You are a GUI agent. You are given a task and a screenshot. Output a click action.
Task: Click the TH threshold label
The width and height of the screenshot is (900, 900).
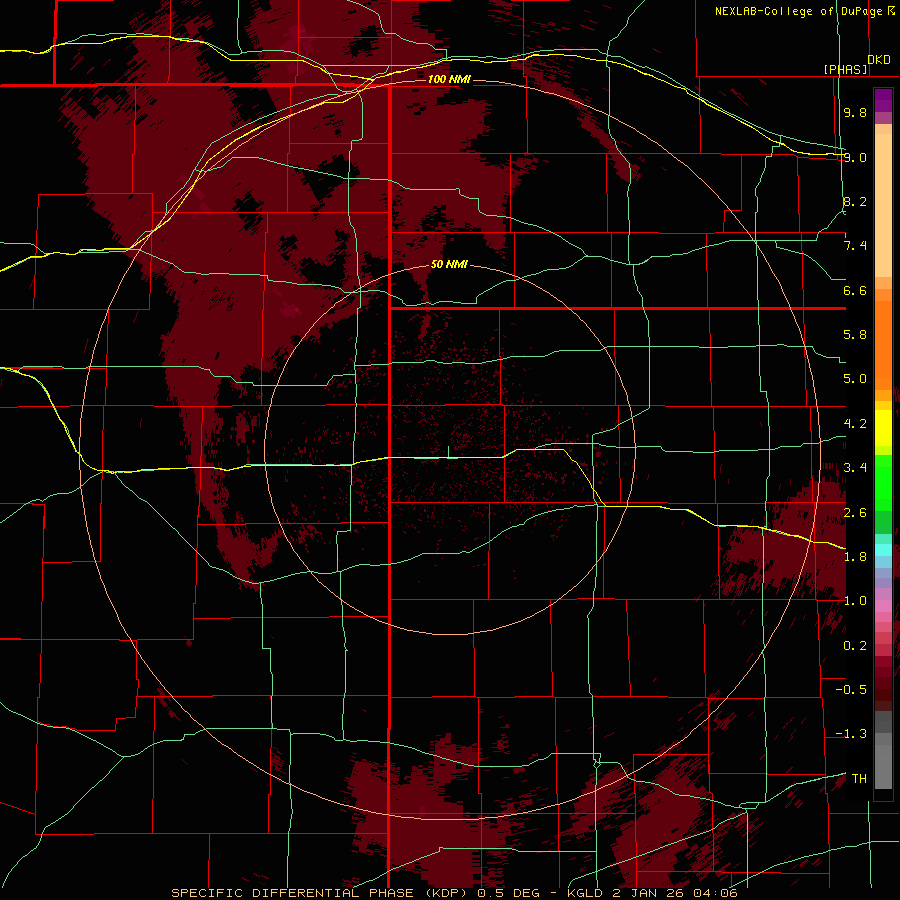pos(859,779)
